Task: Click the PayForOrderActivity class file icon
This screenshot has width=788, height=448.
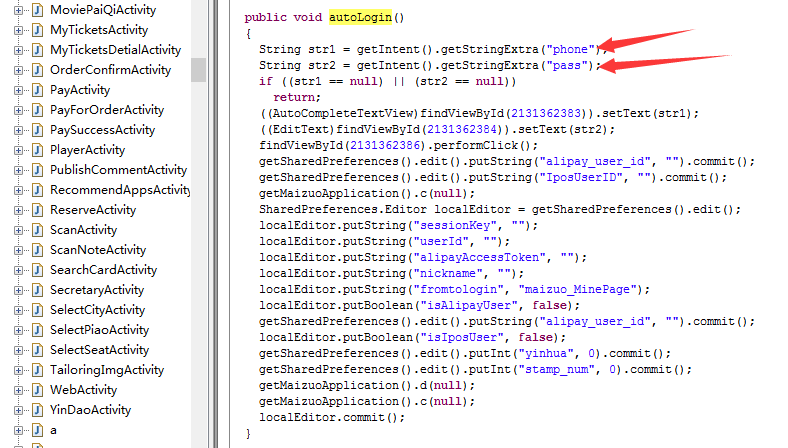Action: click(x=38, y=110)
